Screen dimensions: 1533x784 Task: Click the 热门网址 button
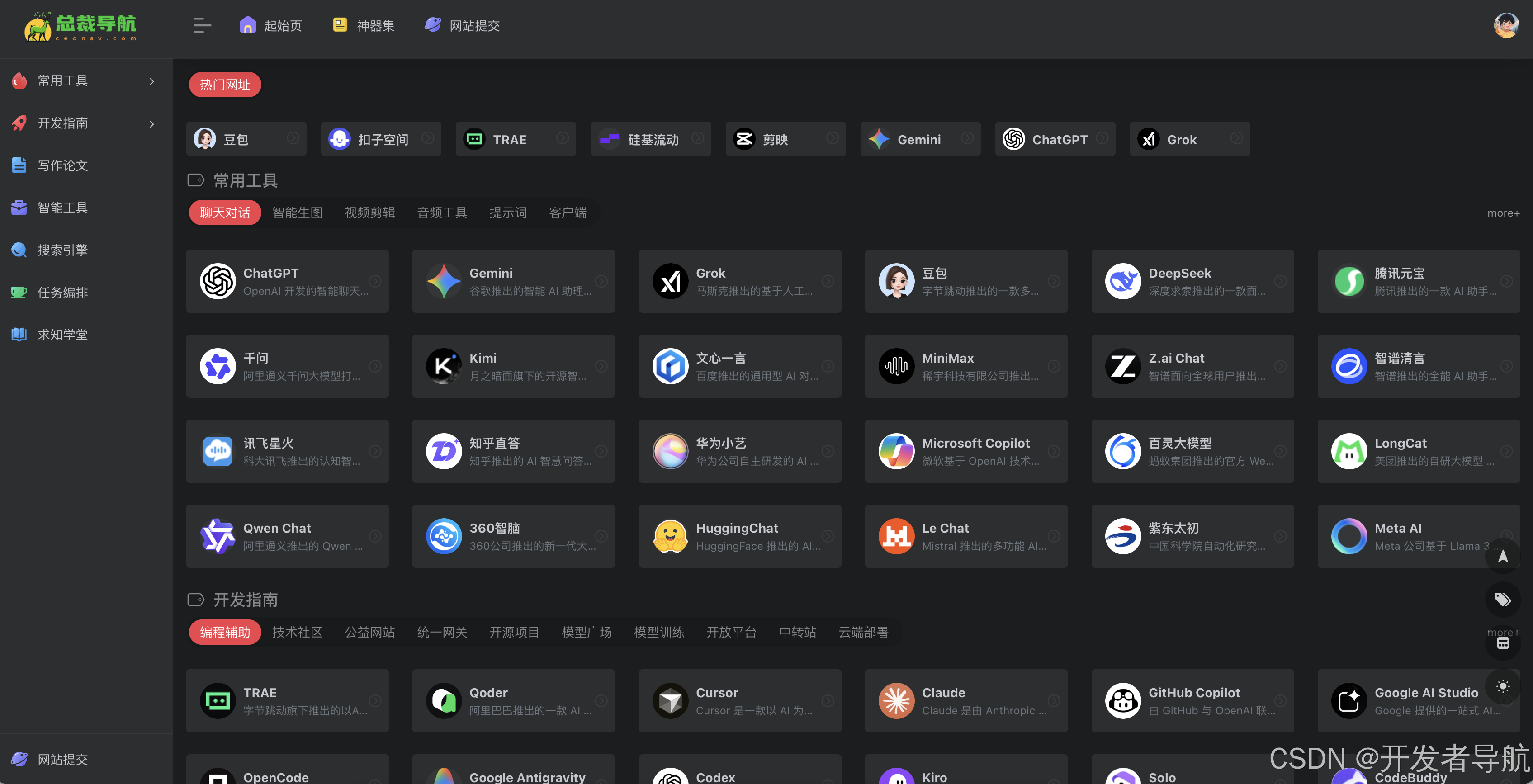click(224, 85)
